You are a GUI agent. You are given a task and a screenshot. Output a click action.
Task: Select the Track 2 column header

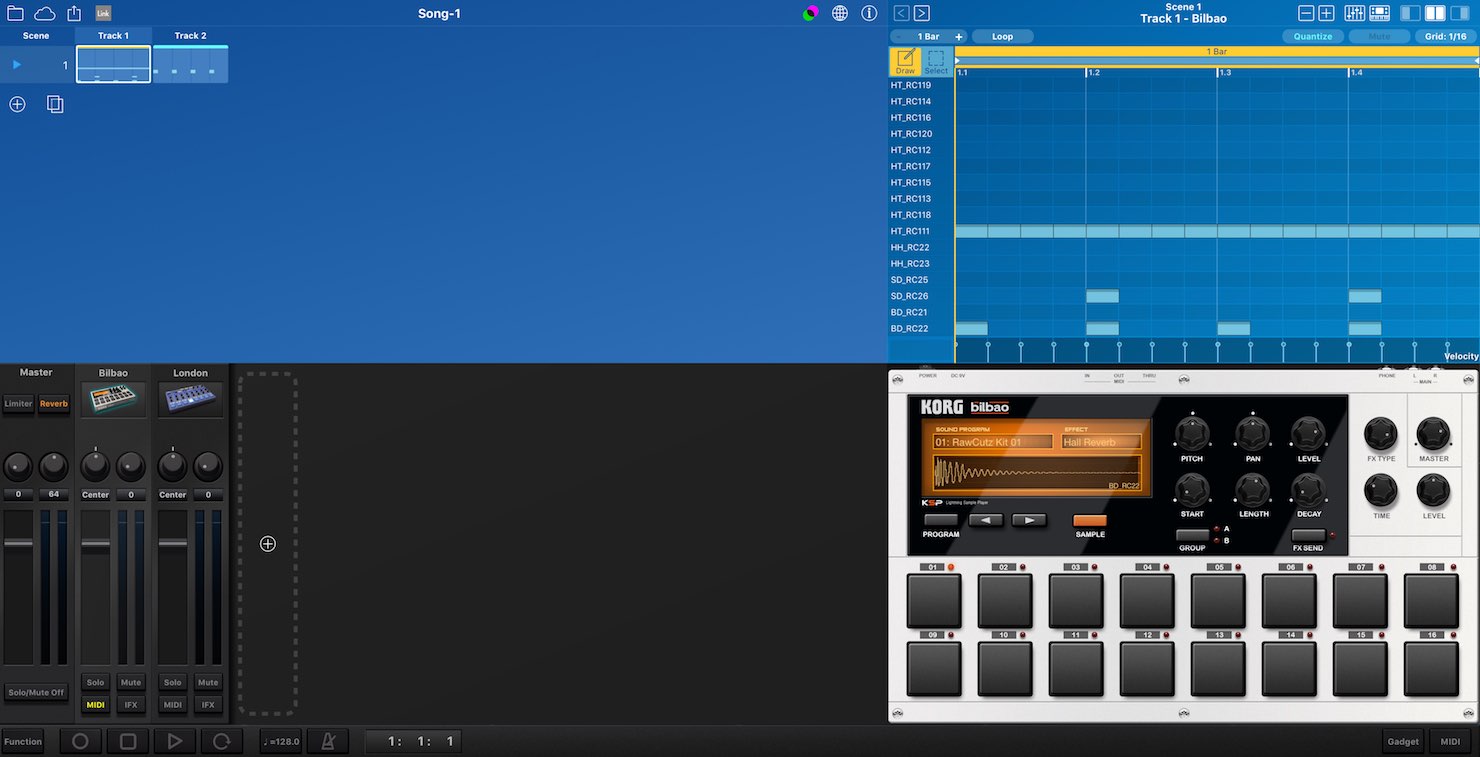tap(190, 35)
